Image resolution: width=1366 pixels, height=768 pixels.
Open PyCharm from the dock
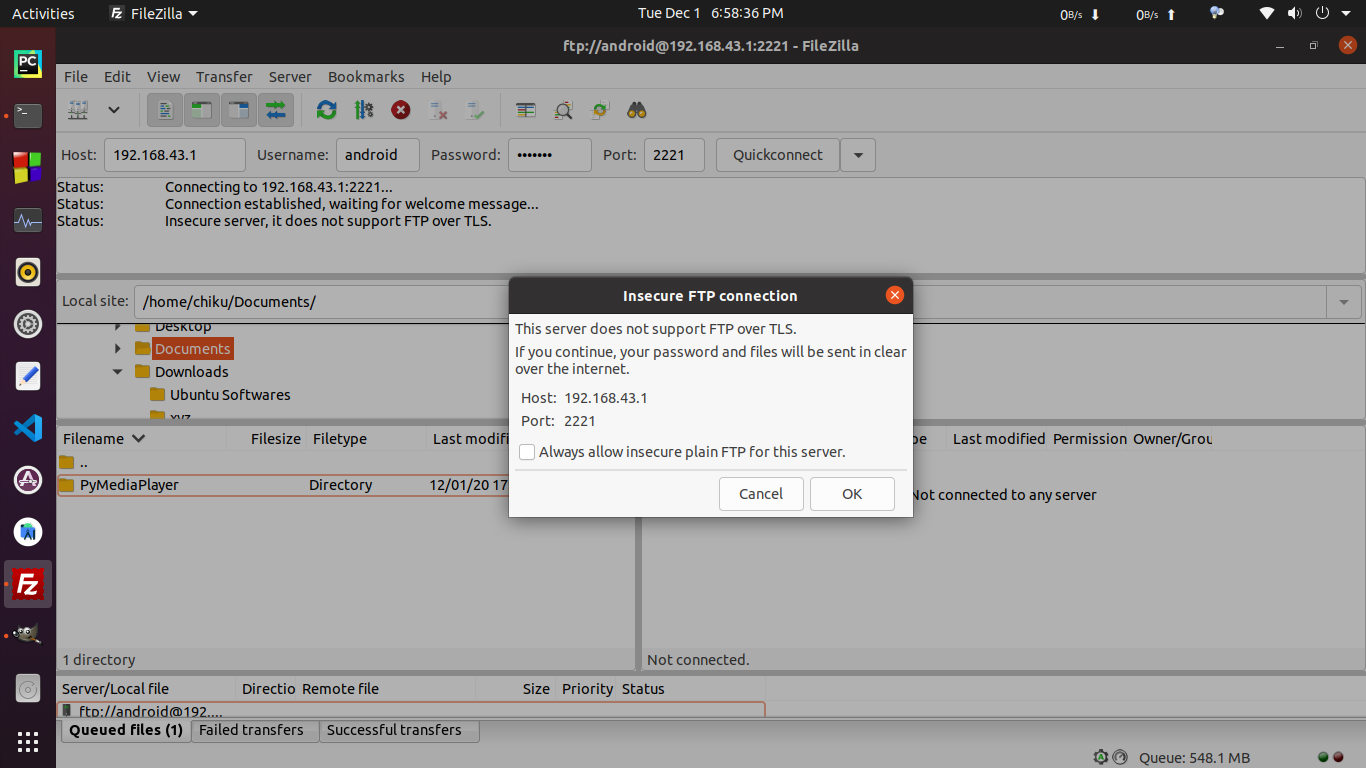[28, 64]
